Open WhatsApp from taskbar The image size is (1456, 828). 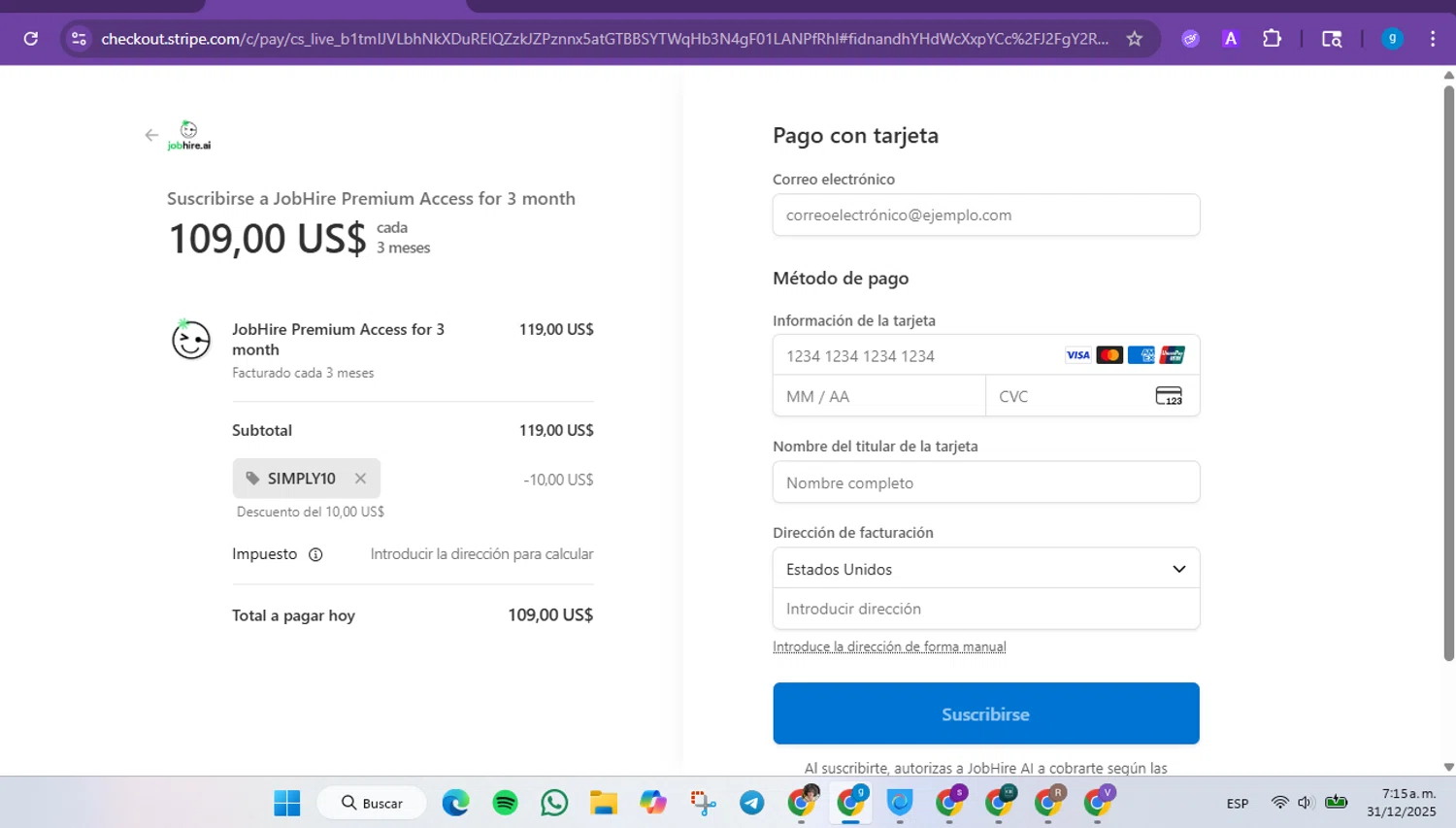[554, 803]
